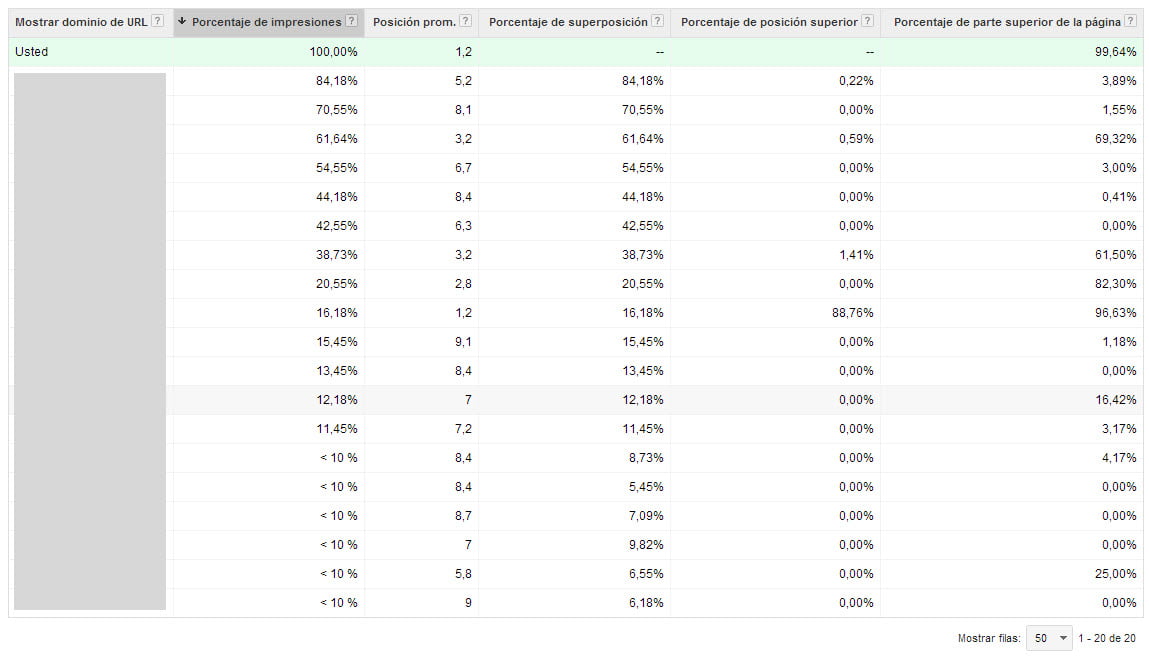1149x660 pixels.
Task: Click the descending sort arrow icon
Action: (182, 22)
